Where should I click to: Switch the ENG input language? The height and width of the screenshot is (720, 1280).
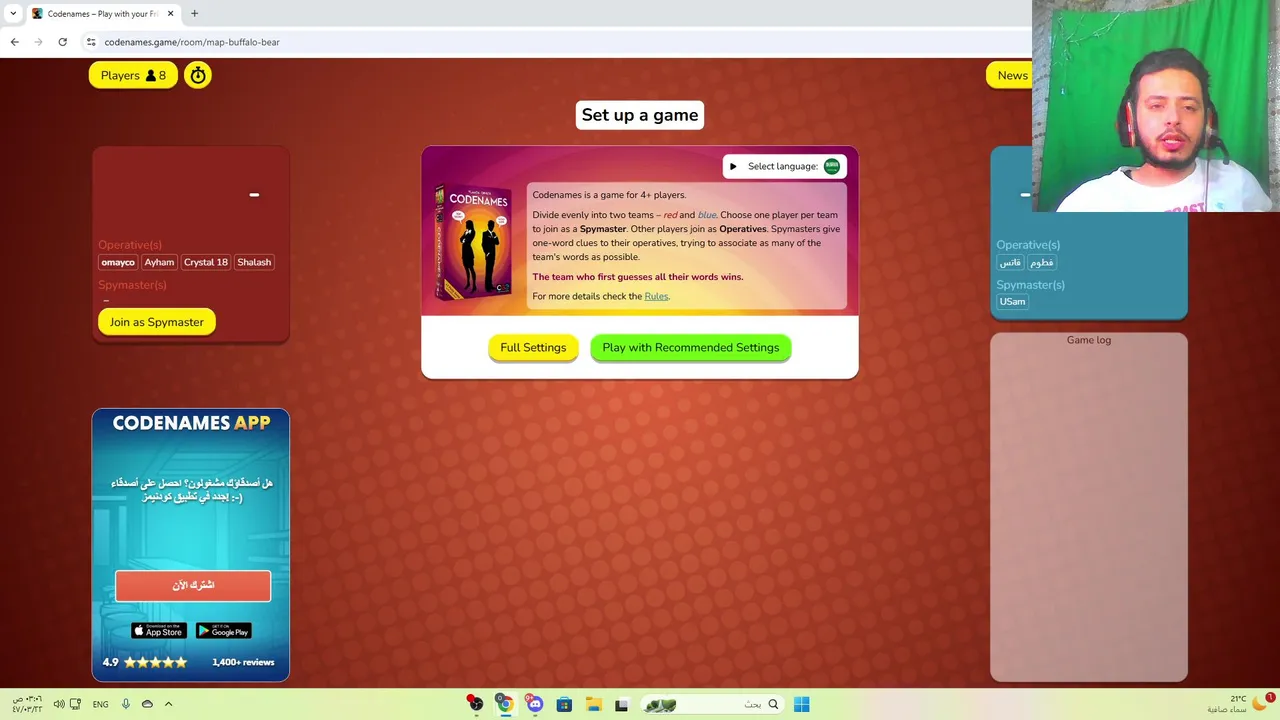(x=100, y=704)
